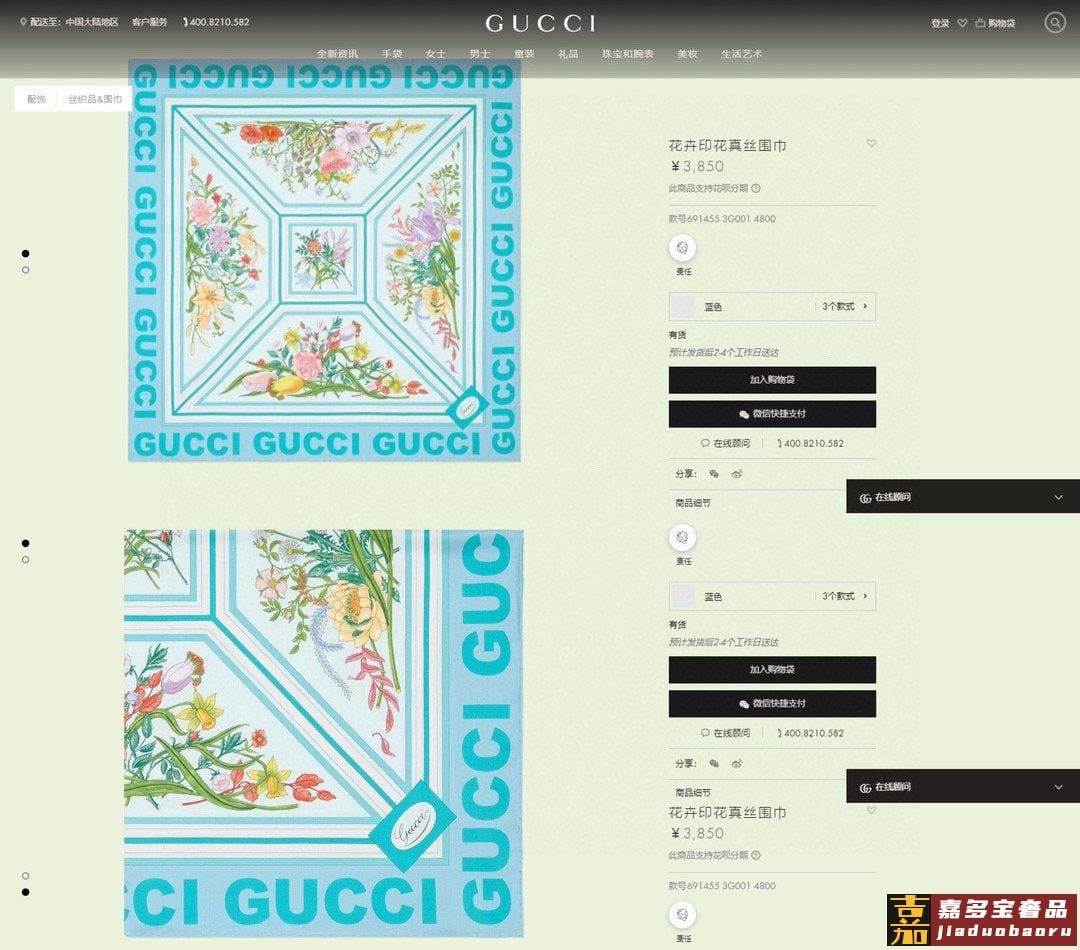The width and height of the screenshot is (1080, 950).
Task: Share via the Weibo icon next to 分享
Action: pos(736,474)
